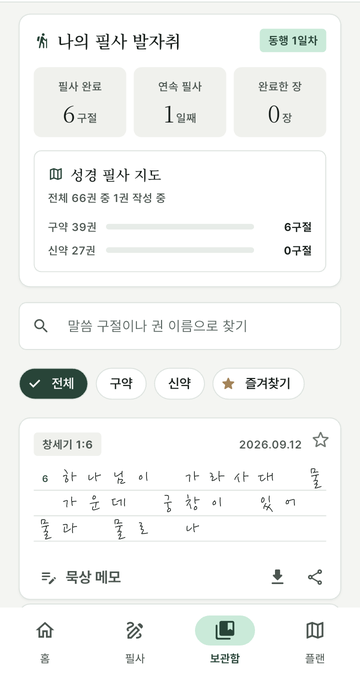
Task: Tap the magnifier search icon
Action: [x=41, y=326]
